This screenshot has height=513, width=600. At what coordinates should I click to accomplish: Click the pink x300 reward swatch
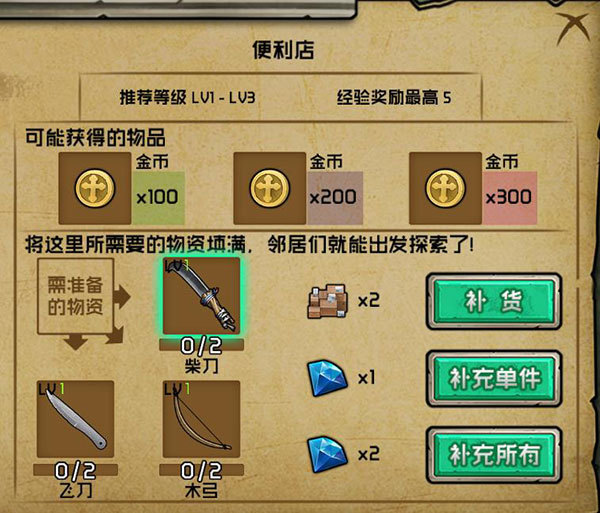coord(510,198)
